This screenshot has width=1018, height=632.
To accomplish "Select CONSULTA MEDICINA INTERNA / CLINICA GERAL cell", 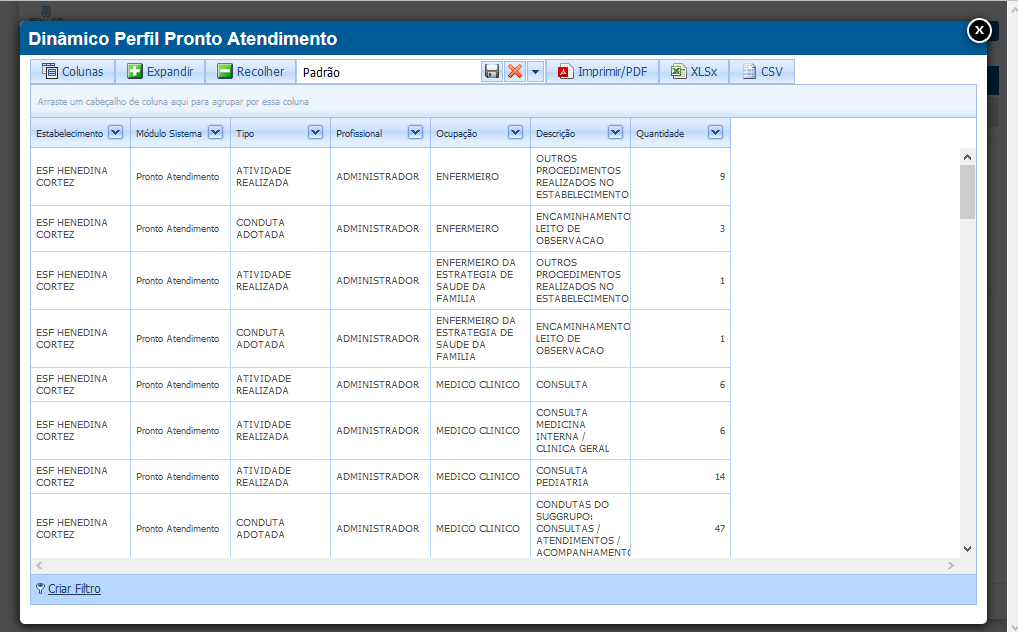I will click(580, 431).
